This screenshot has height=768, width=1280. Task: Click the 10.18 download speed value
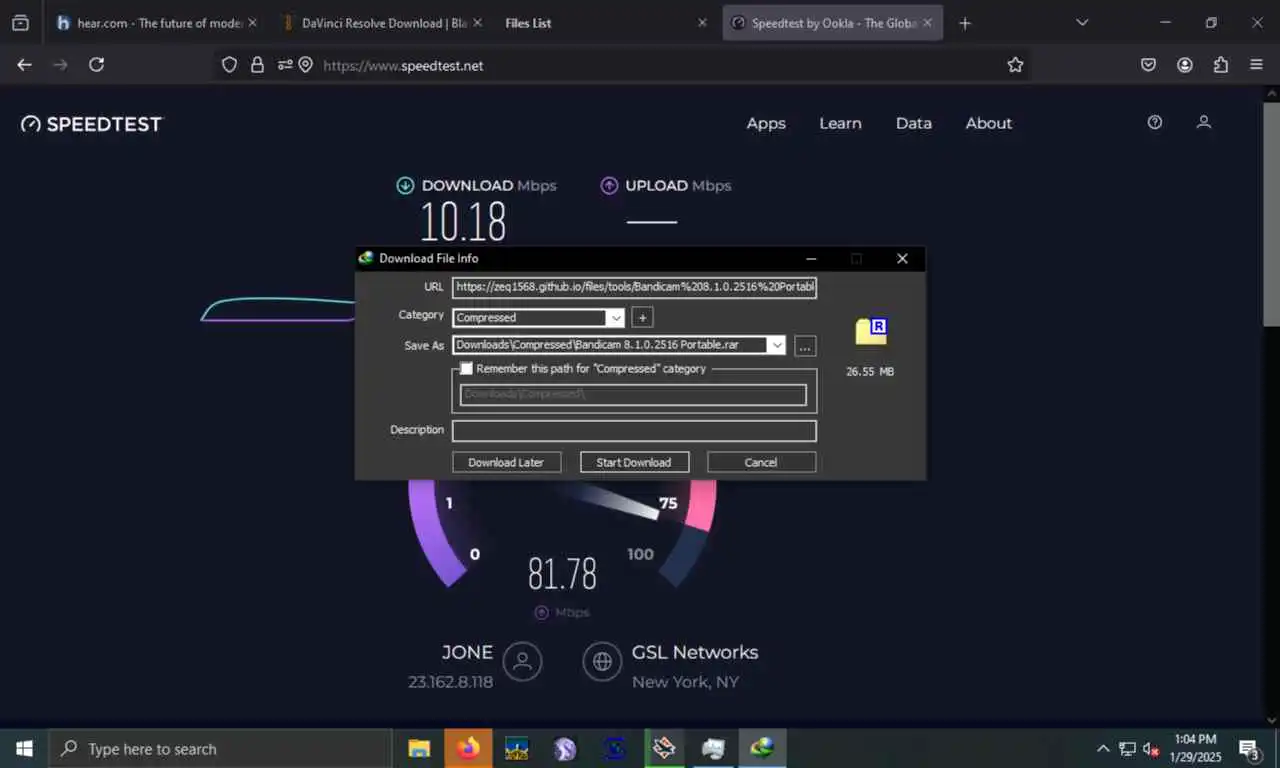(463, 221)
